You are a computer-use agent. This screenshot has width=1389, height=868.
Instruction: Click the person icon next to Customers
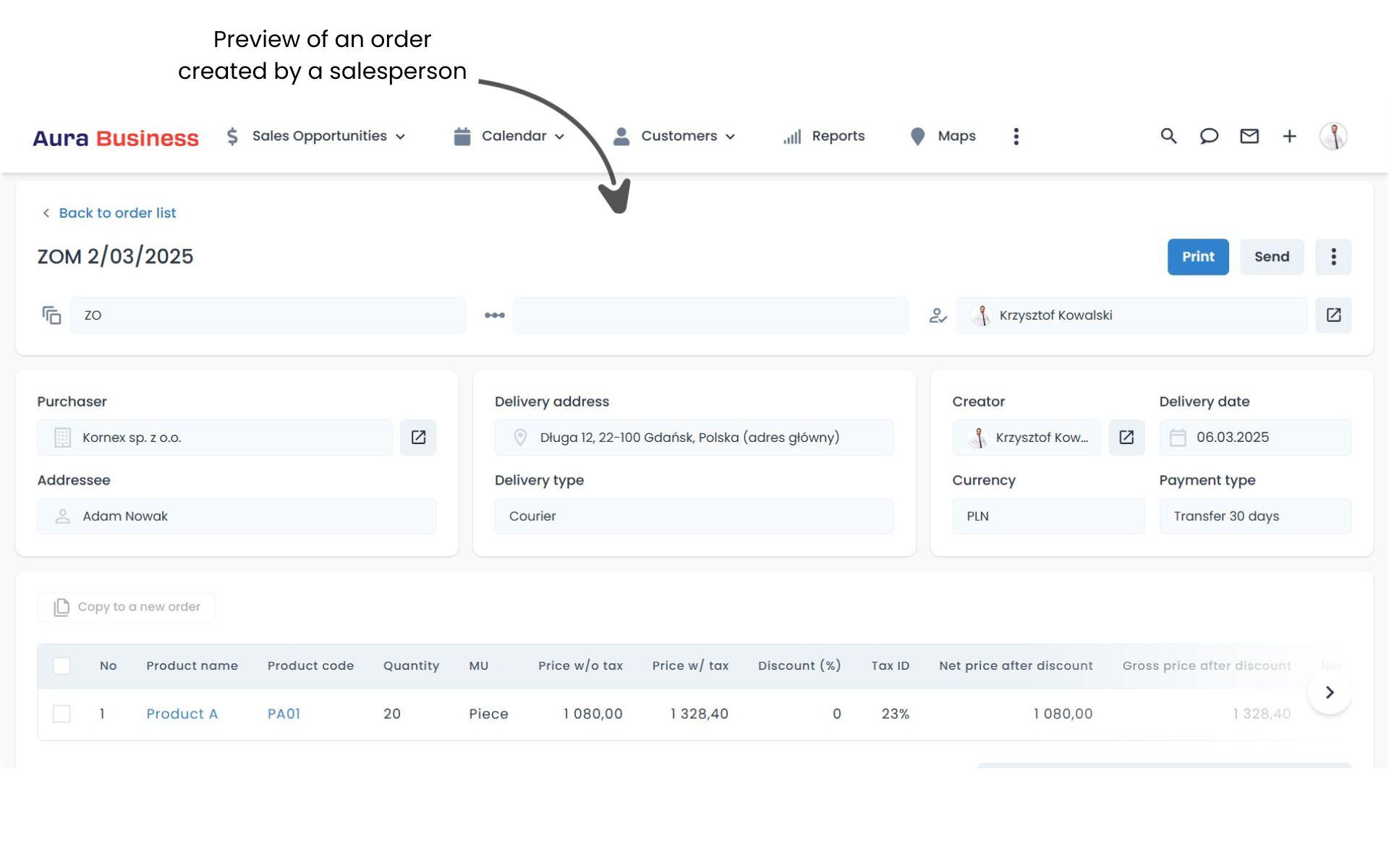(621, 136)
